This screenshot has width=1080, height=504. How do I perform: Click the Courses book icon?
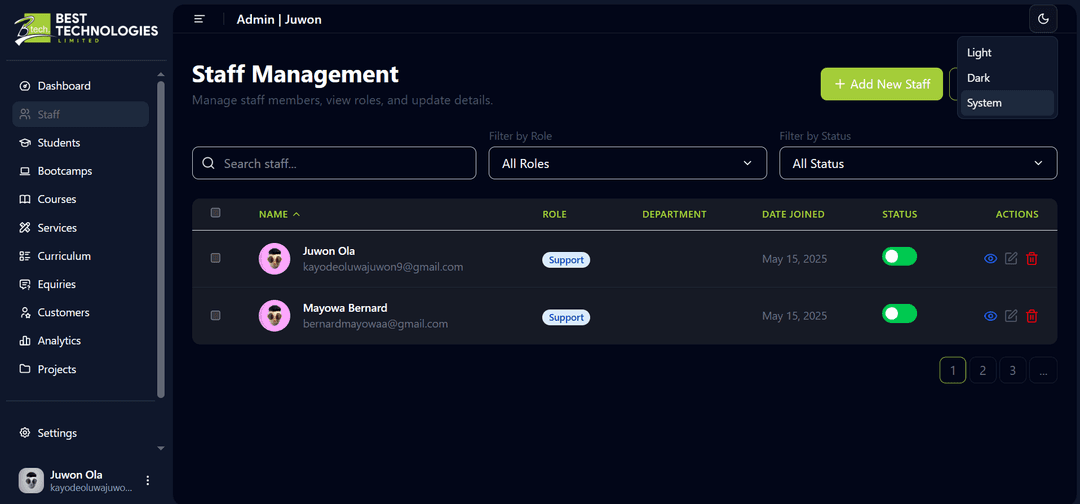click(x=25, y=199)
